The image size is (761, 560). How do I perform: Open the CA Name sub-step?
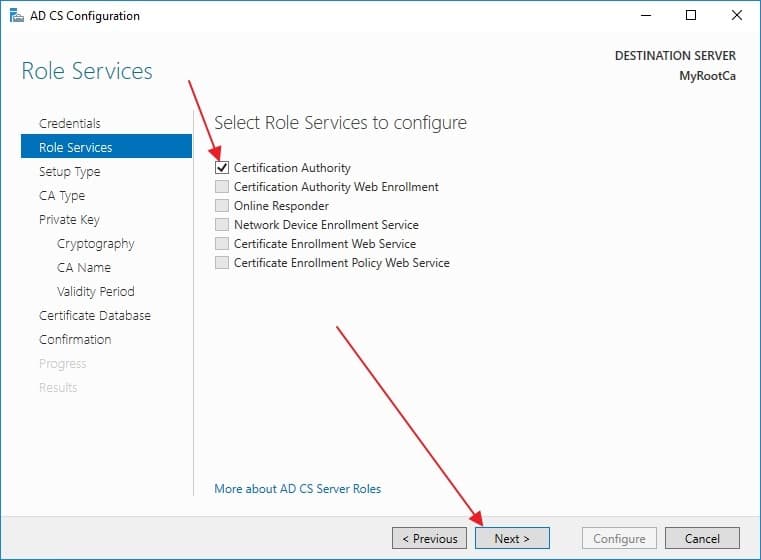coord(84,267)
